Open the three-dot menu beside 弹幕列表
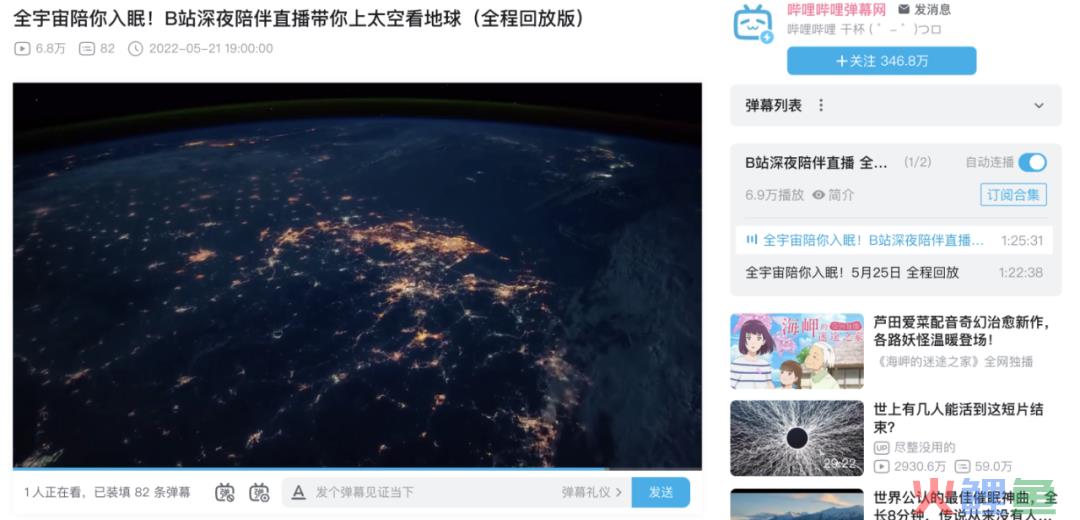The image size is (1080, 520). [820, 105]
